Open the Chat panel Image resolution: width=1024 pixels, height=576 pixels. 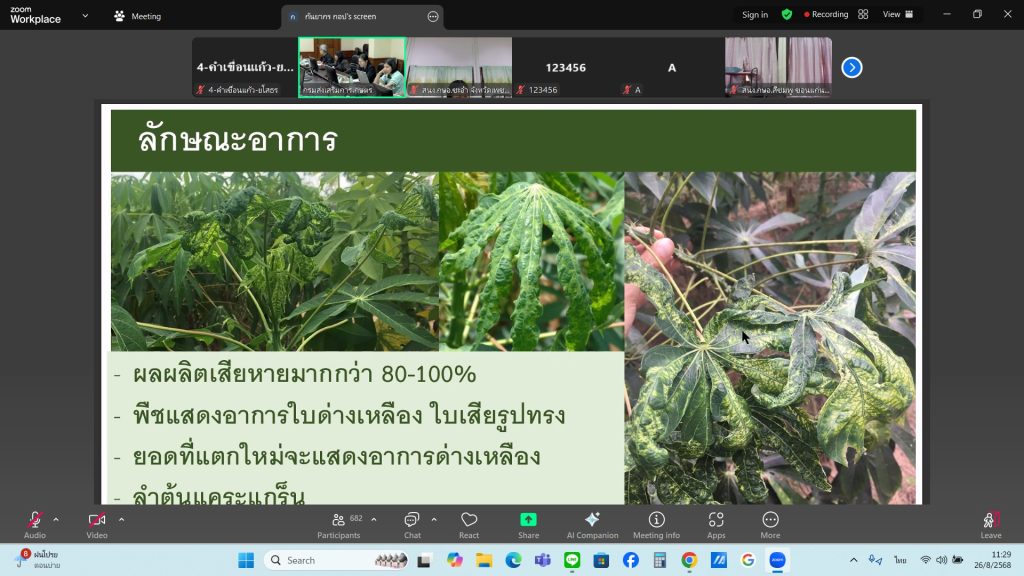(x=412, y=524)
